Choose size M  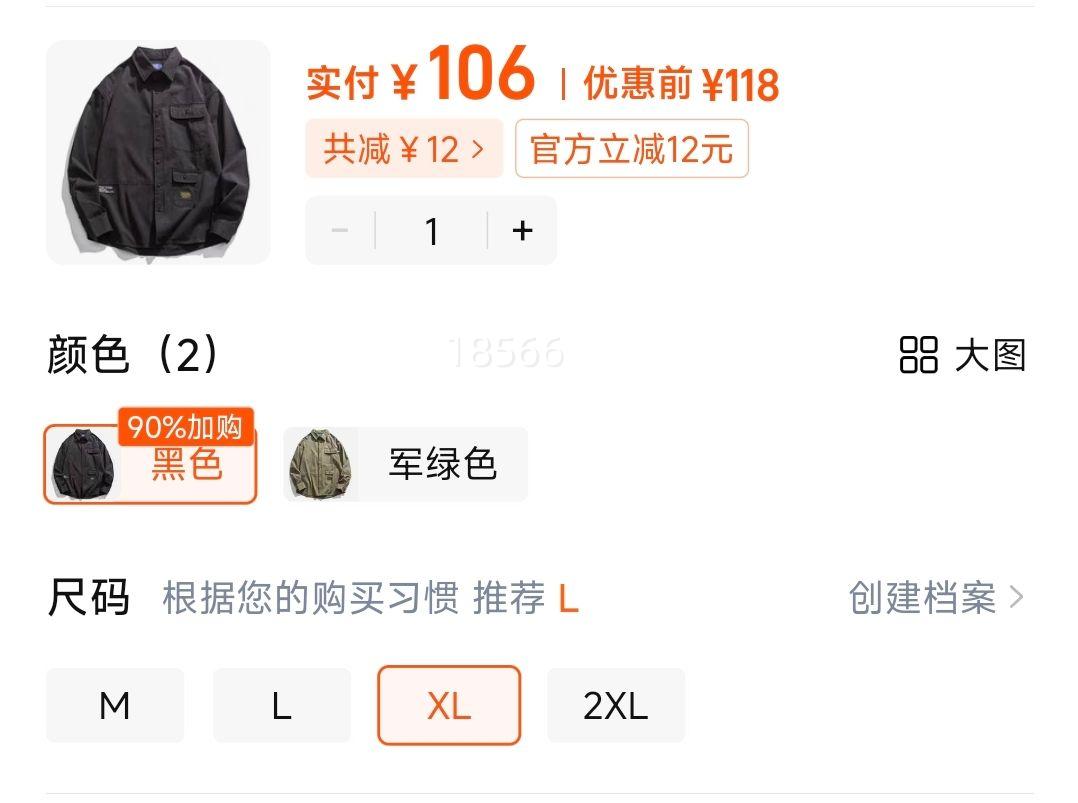click(115, 705)
